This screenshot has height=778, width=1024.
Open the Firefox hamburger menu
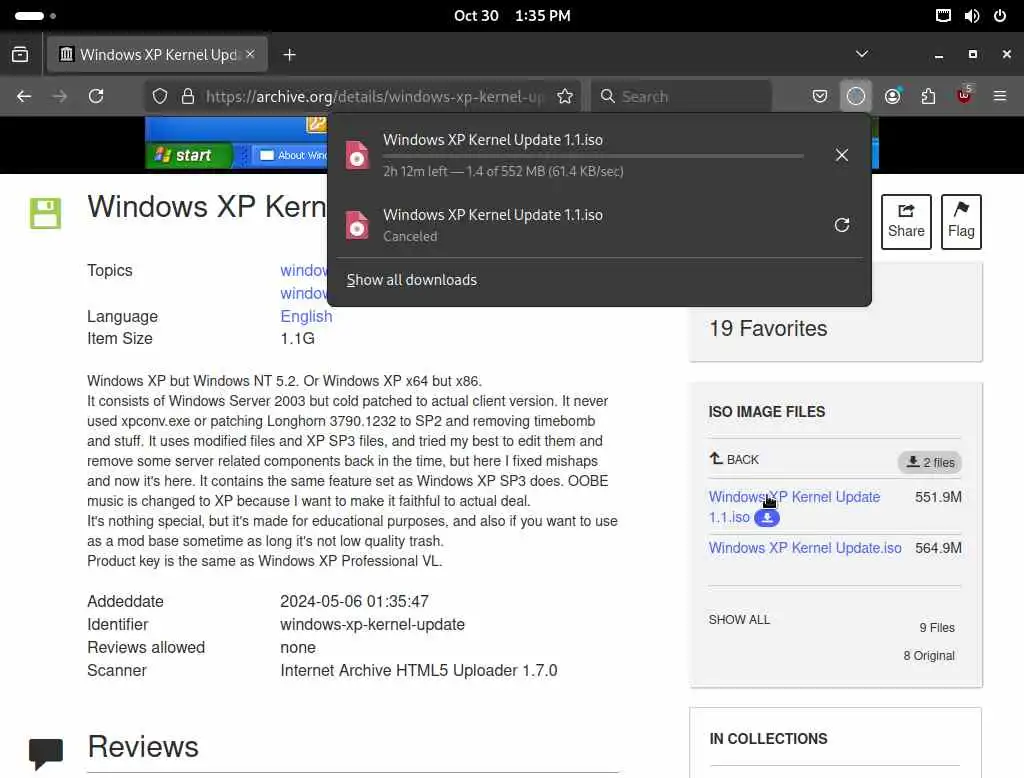(x=1000, y=97)
